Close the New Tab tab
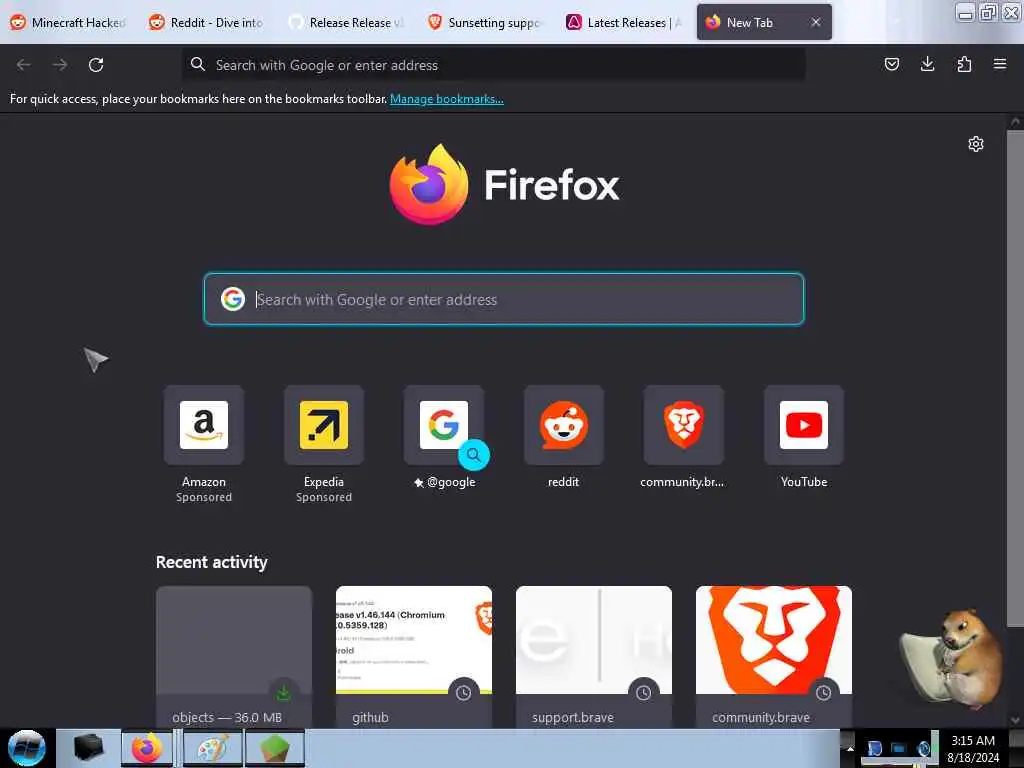 click(x=816, y=22)
